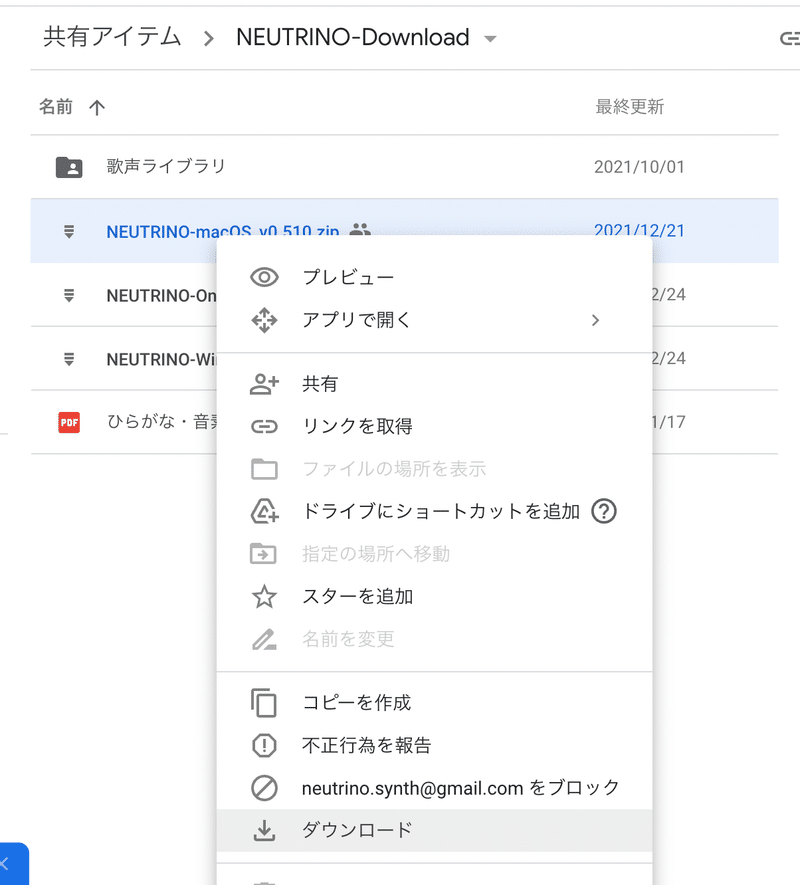Sort by 最終更新 column header

(629, 107)
